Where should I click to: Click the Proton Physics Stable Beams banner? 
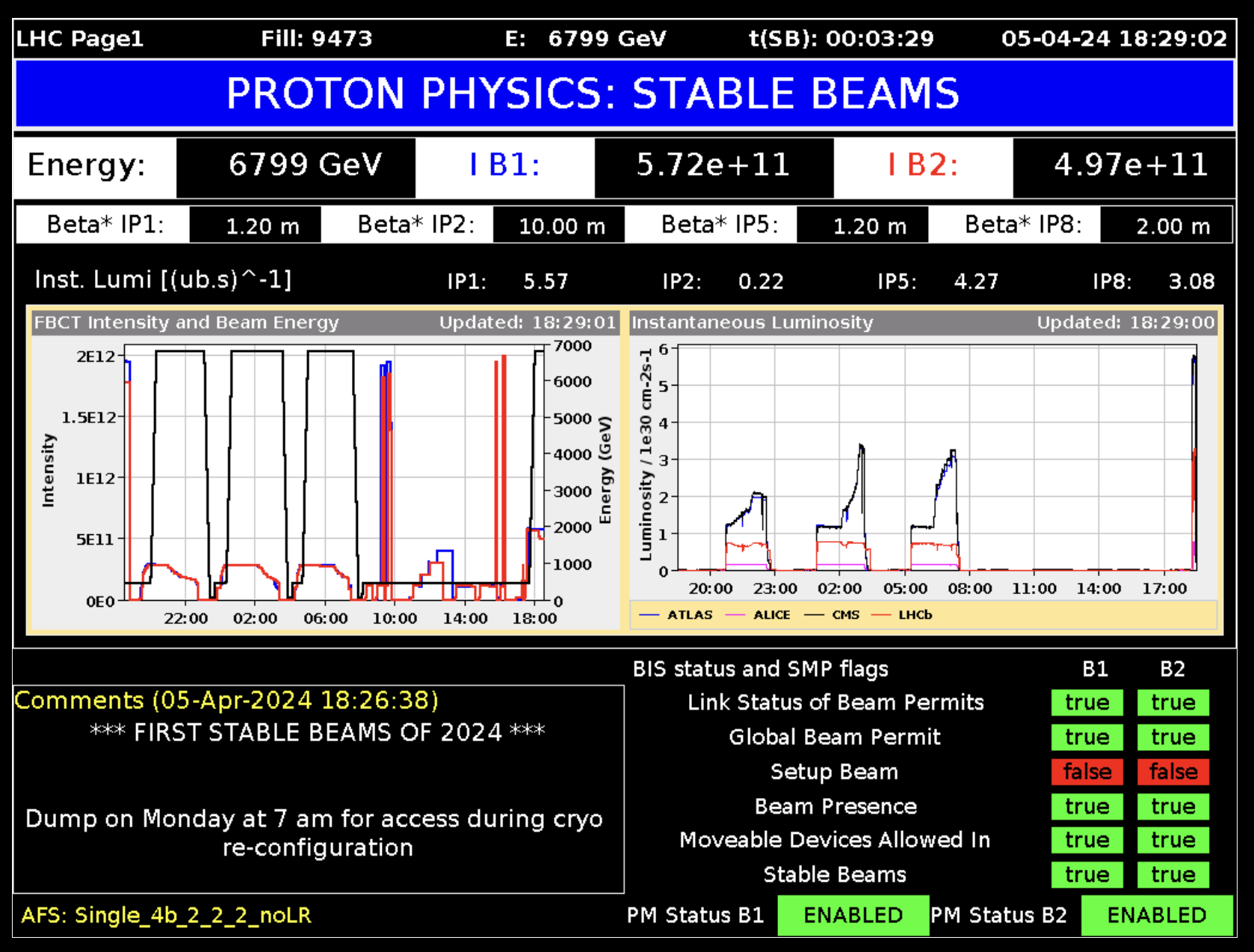pyautogui.click(x=625, y=94)
